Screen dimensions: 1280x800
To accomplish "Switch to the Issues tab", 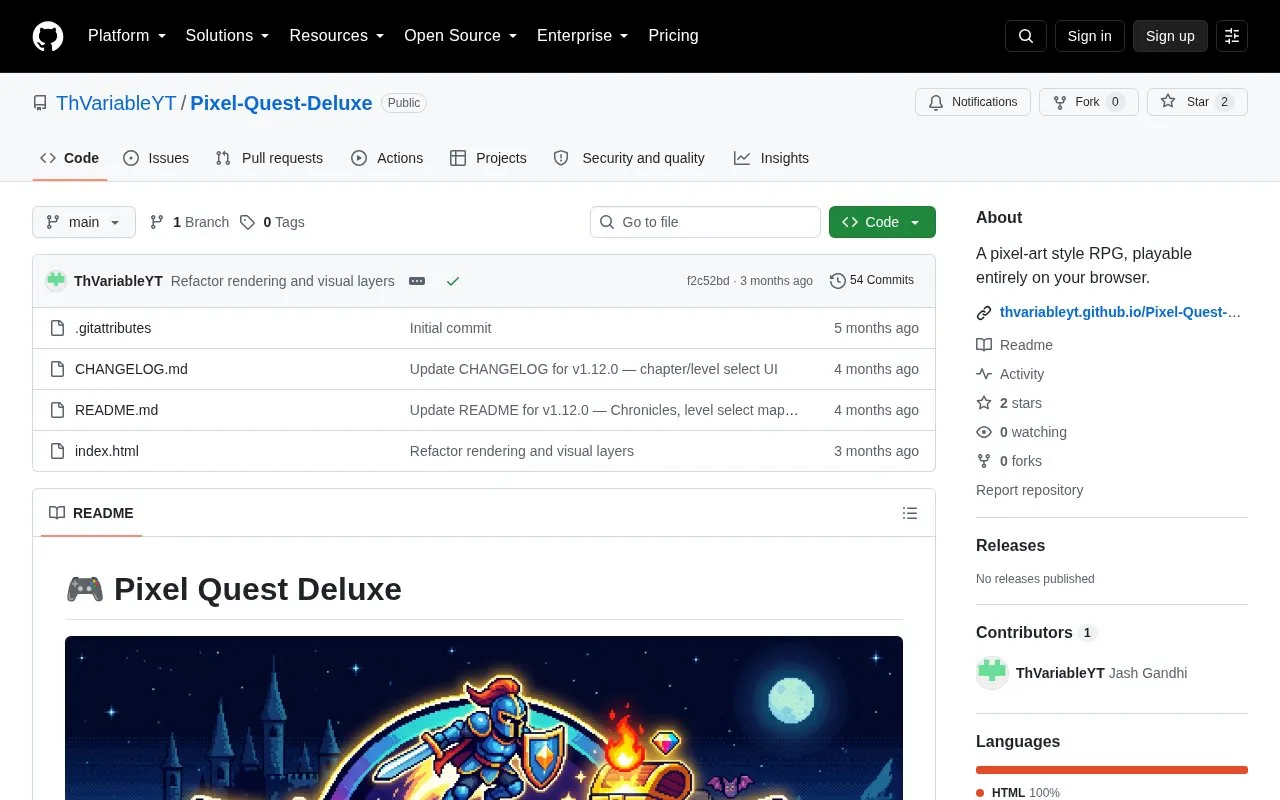I will click(156, 158).
